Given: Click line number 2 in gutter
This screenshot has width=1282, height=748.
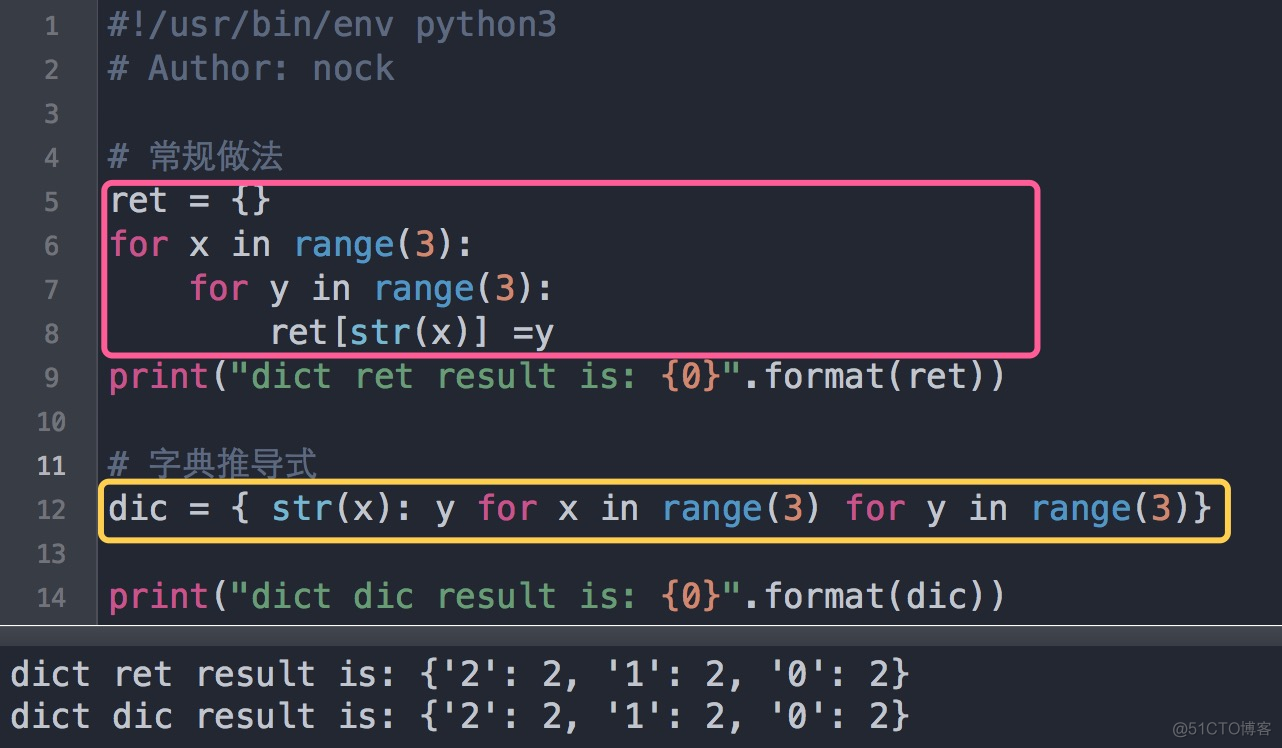Looking at the screenshot, I should pyautogui.click(x=51, y=70).
